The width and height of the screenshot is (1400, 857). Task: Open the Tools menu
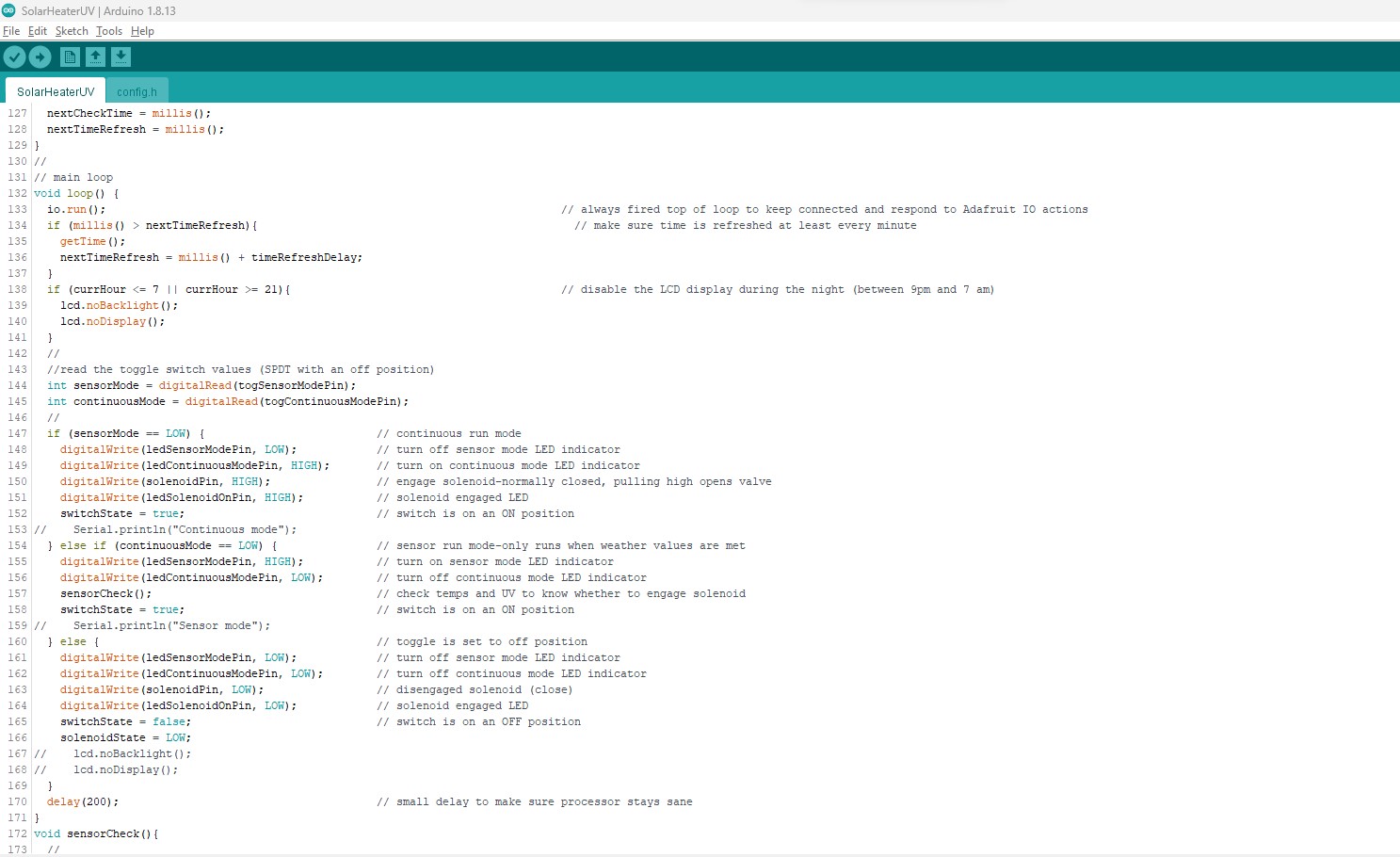coord(109,31)
